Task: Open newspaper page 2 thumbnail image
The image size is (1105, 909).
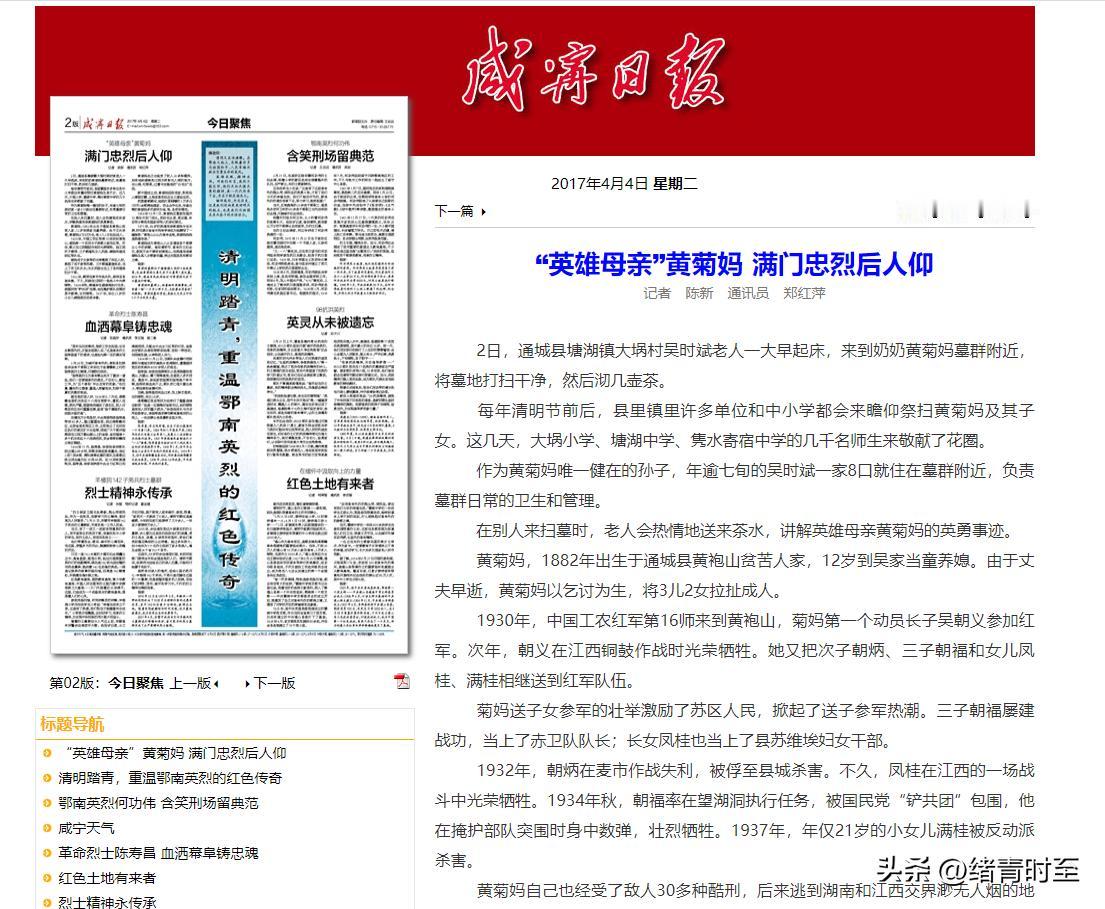Action: pyautogui.click(x=230, y=375)
